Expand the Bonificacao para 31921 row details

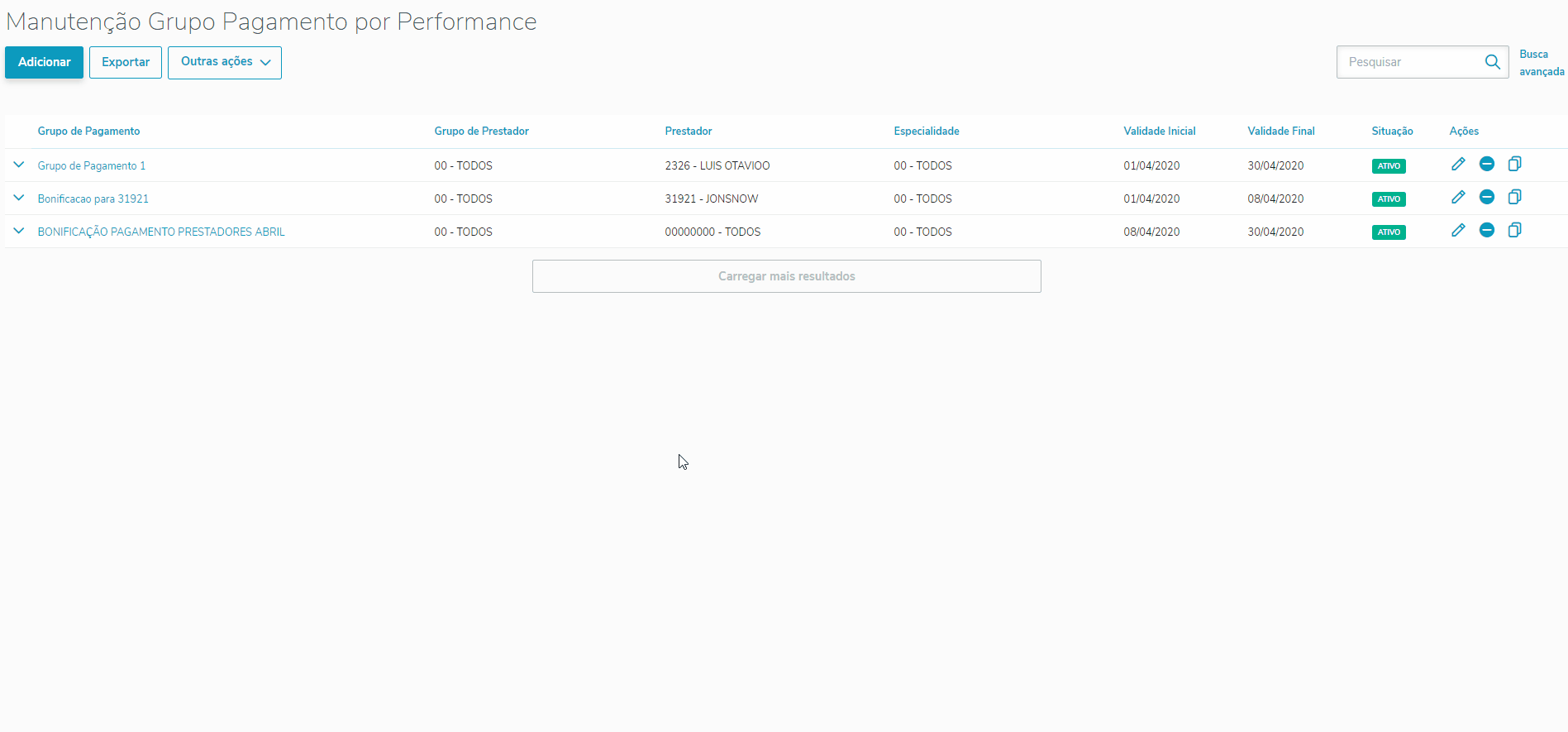(19, 199)
